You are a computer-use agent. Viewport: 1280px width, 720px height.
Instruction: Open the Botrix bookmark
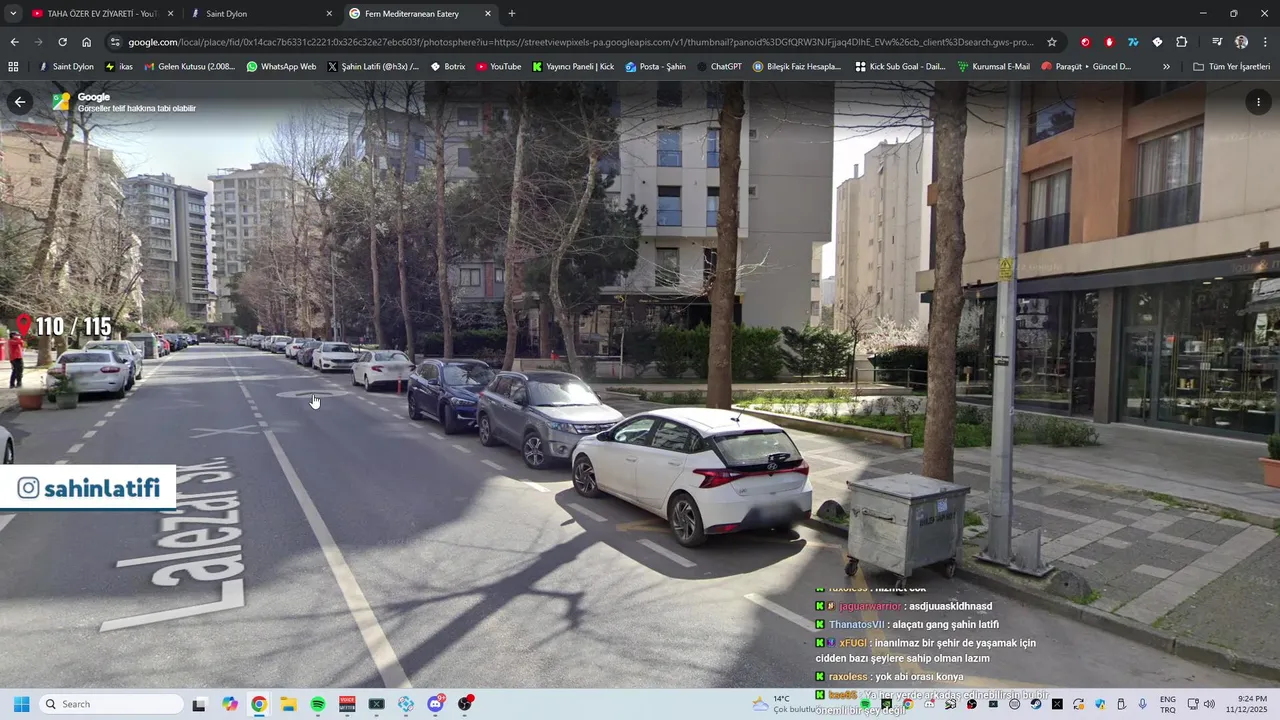(x=448, y=67)
